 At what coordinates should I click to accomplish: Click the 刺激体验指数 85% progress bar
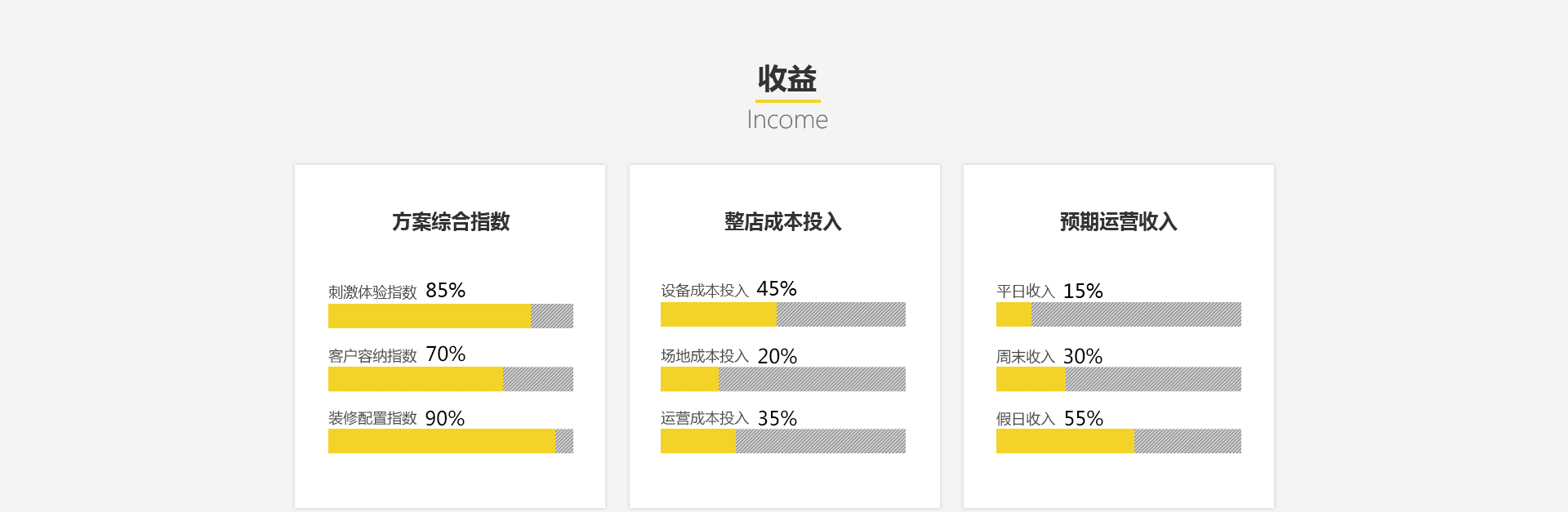pos(451,316)
